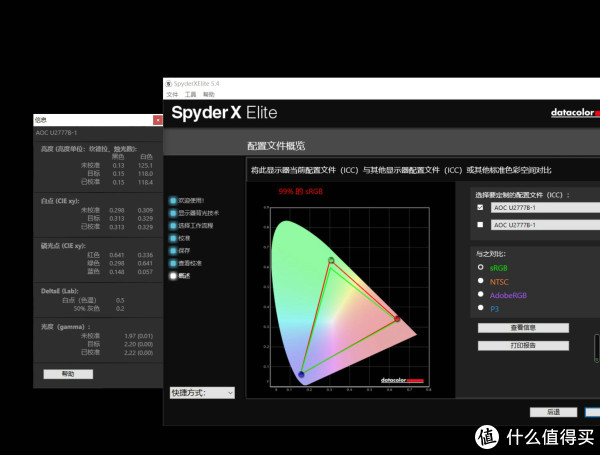Go to the 选择工作流程 step label
The width and height of the screenshot is (600, 455).
(x=196, y=226)
